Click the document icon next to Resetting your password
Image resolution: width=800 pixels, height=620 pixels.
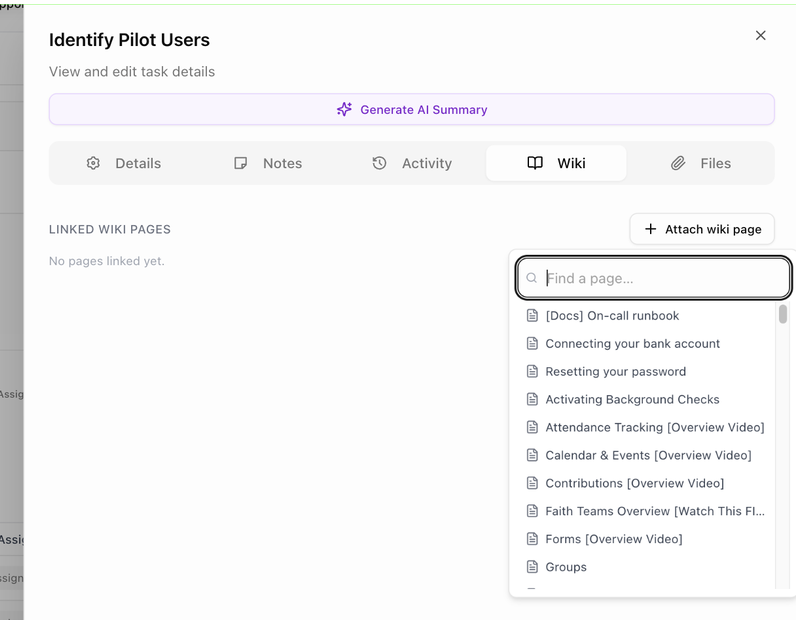(x=532, y=371)
